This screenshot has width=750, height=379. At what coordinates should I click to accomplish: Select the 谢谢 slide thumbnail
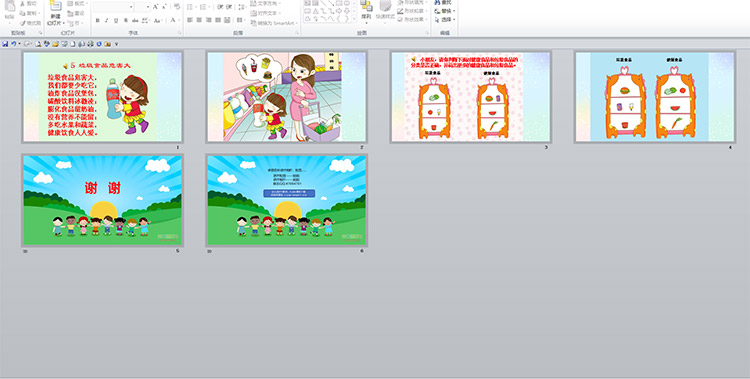coord(102,200)
